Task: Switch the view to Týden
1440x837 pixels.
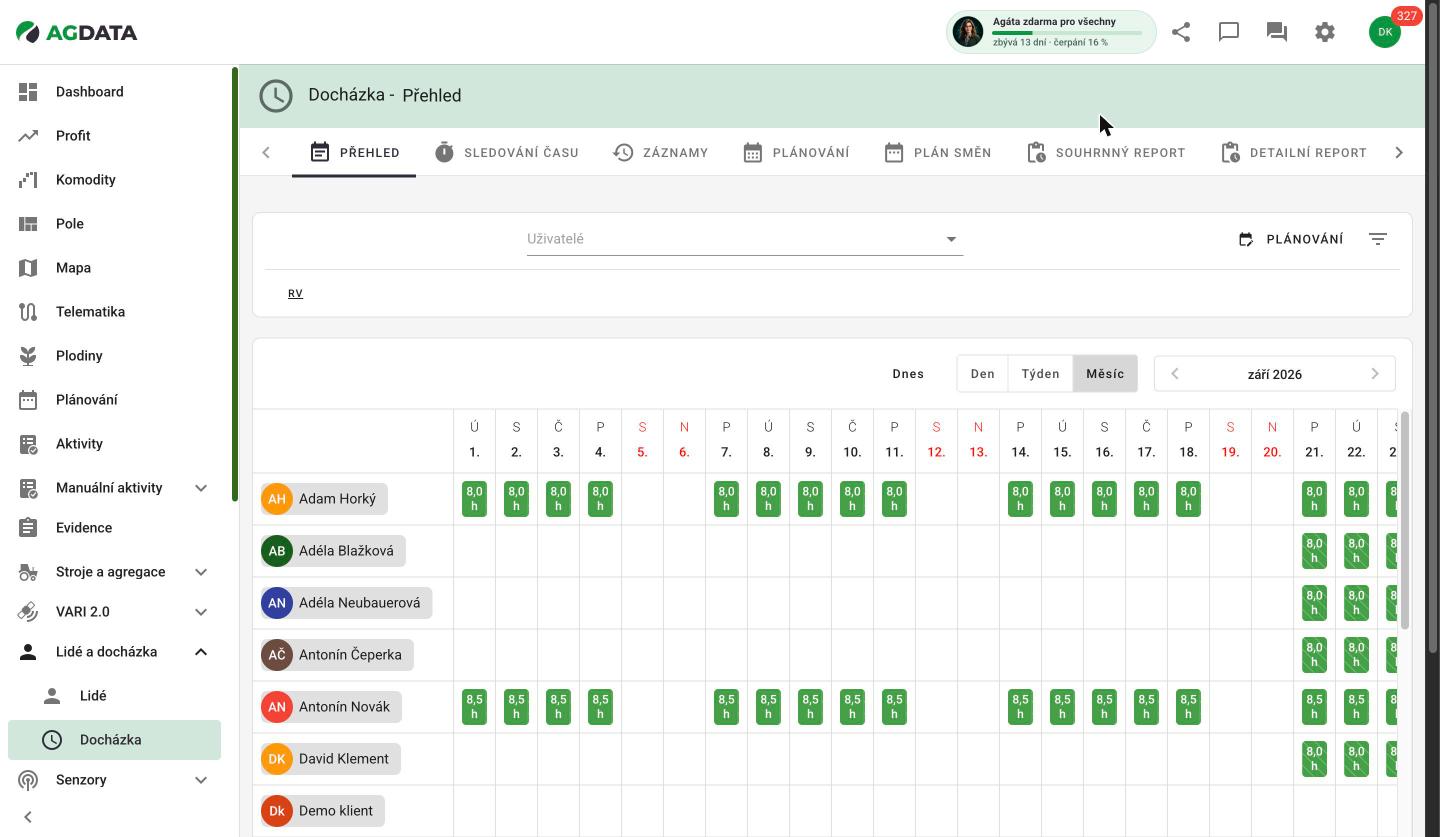Action: 1040,374
